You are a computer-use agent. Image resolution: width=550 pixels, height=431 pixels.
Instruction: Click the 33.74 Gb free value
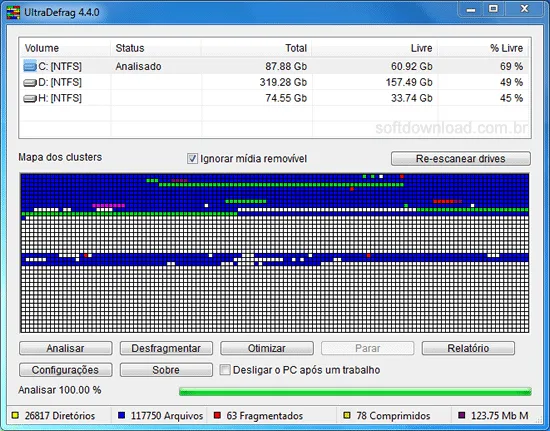coord(412,98)
